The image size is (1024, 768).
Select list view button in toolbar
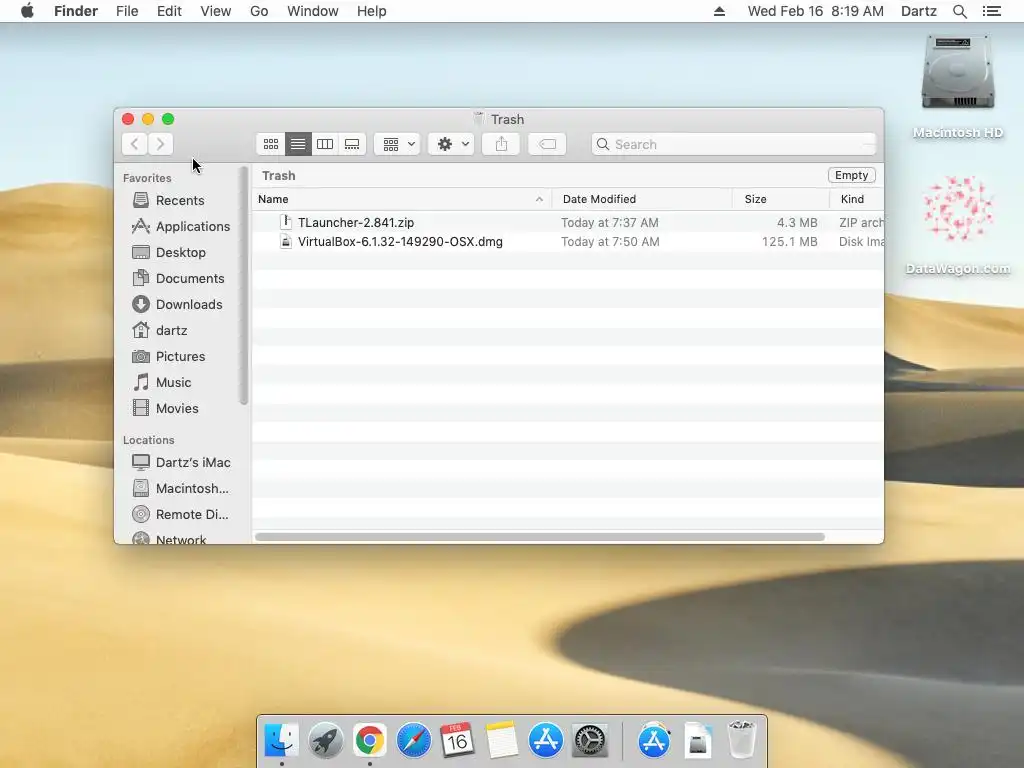click(x=298, y=144)
